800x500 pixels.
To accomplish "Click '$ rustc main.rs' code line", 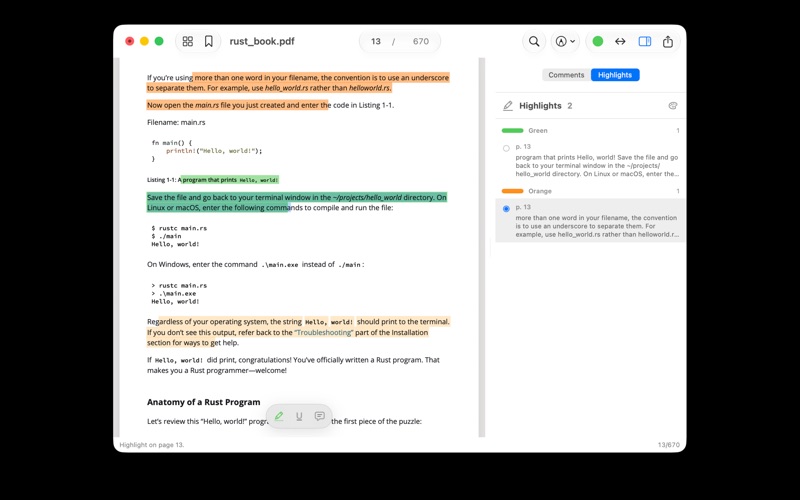I will click(179, 228).
